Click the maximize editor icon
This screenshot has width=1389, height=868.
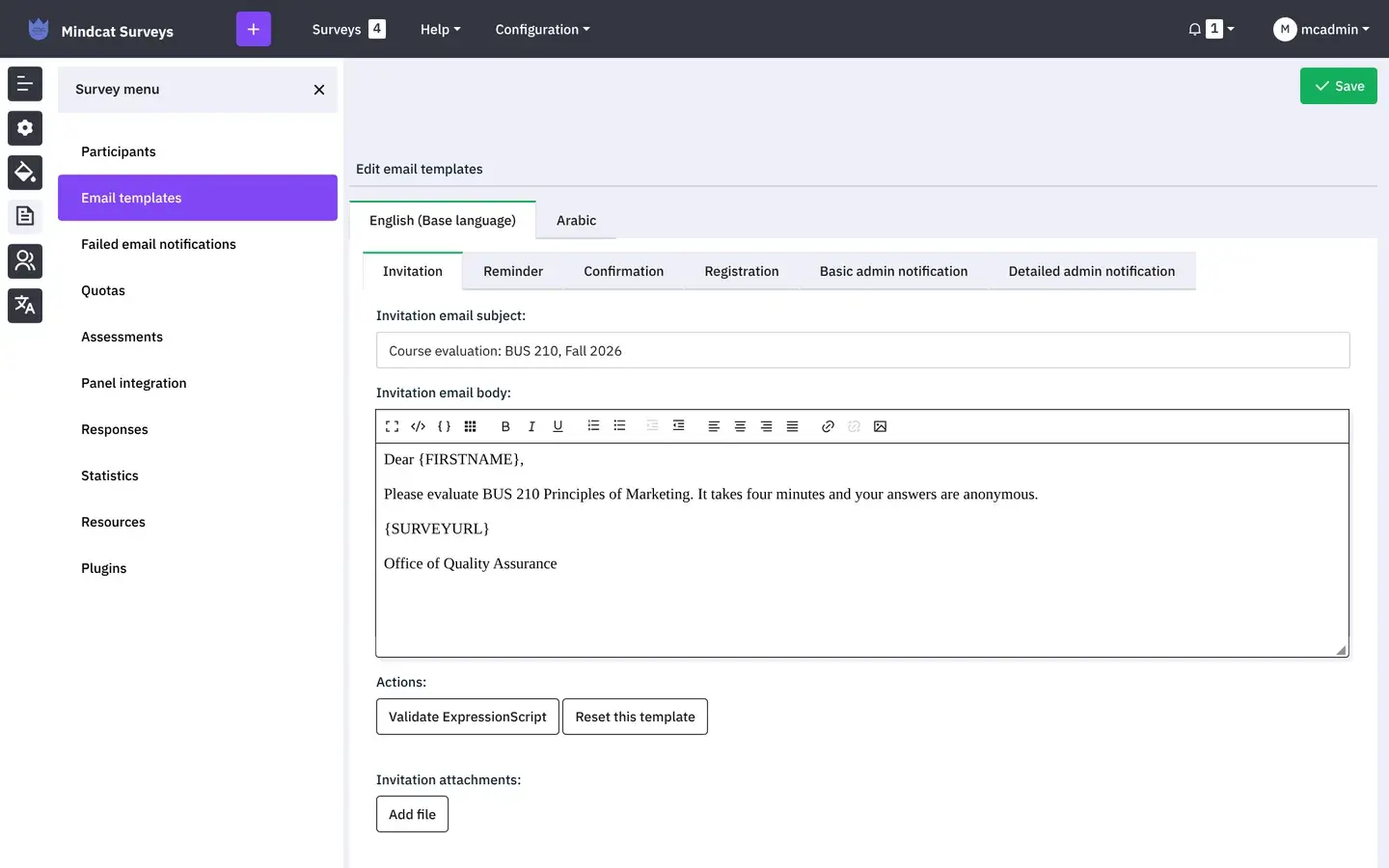coord(392,426)
